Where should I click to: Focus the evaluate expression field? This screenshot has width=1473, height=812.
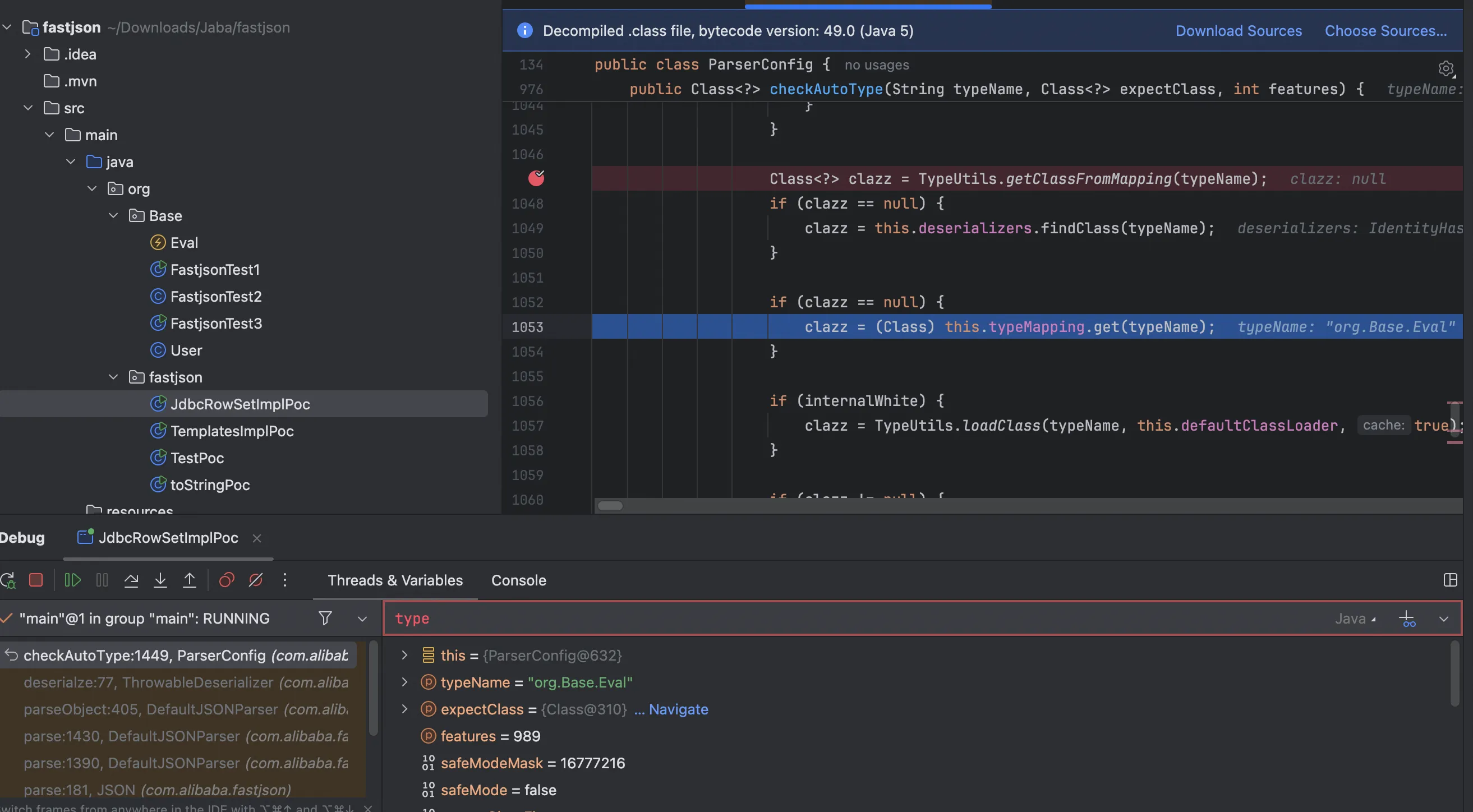pos(800,618)
